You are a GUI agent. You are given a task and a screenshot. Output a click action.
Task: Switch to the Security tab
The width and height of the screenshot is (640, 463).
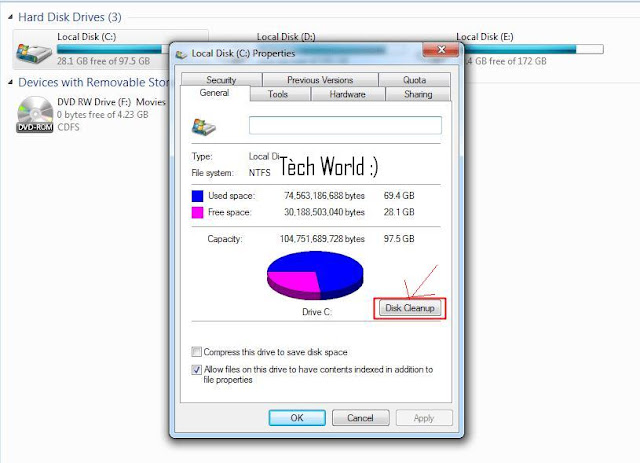(221, 80)
